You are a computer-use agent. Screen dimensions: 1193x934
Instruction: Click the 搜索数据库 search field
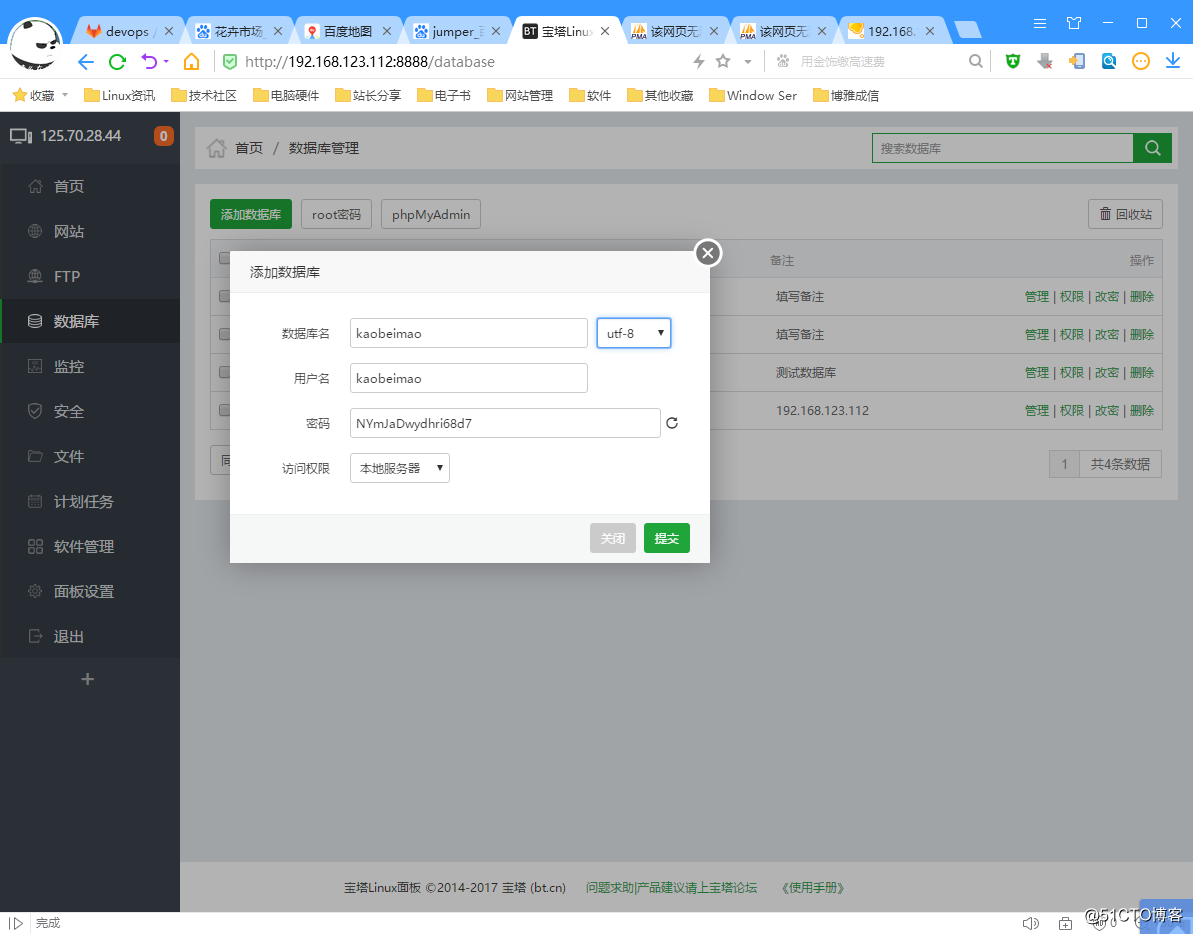coord(1003,148)
